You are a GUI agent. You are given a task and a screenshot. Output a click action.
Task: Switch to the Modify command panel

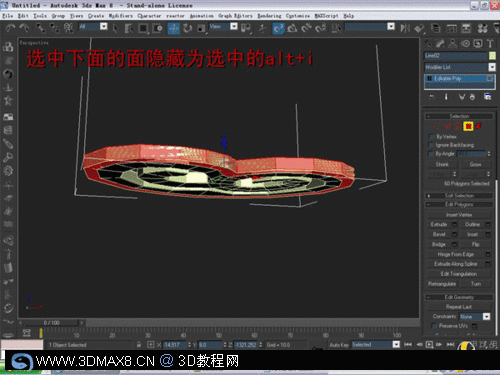(x=440, y=43)
